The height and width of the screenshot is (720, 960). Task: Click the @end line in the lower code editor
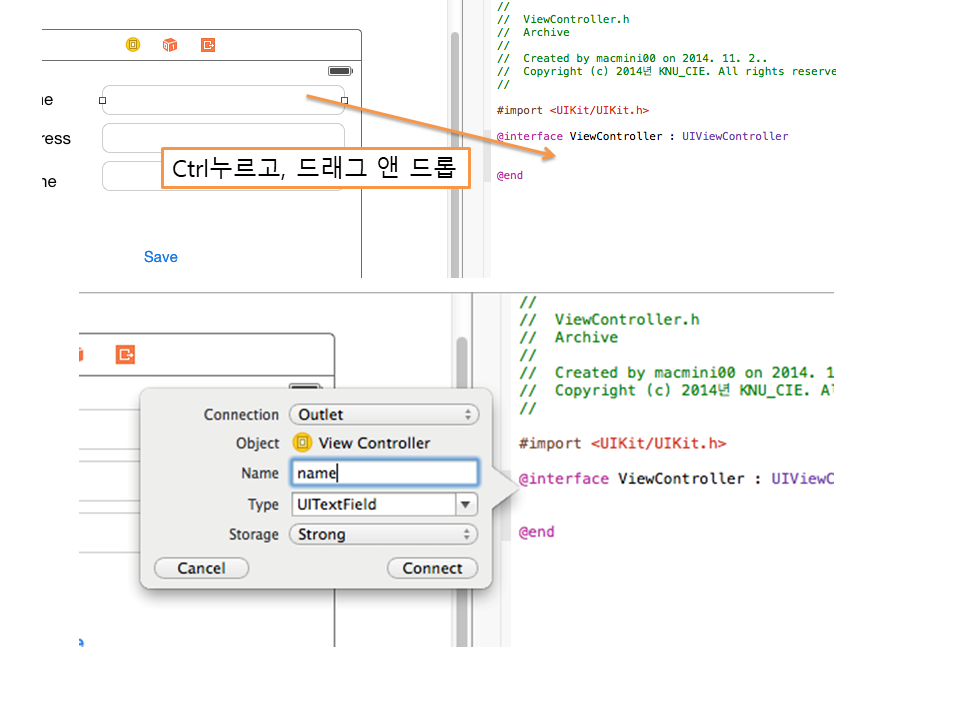pyautogui.click(x=536, y=532)
